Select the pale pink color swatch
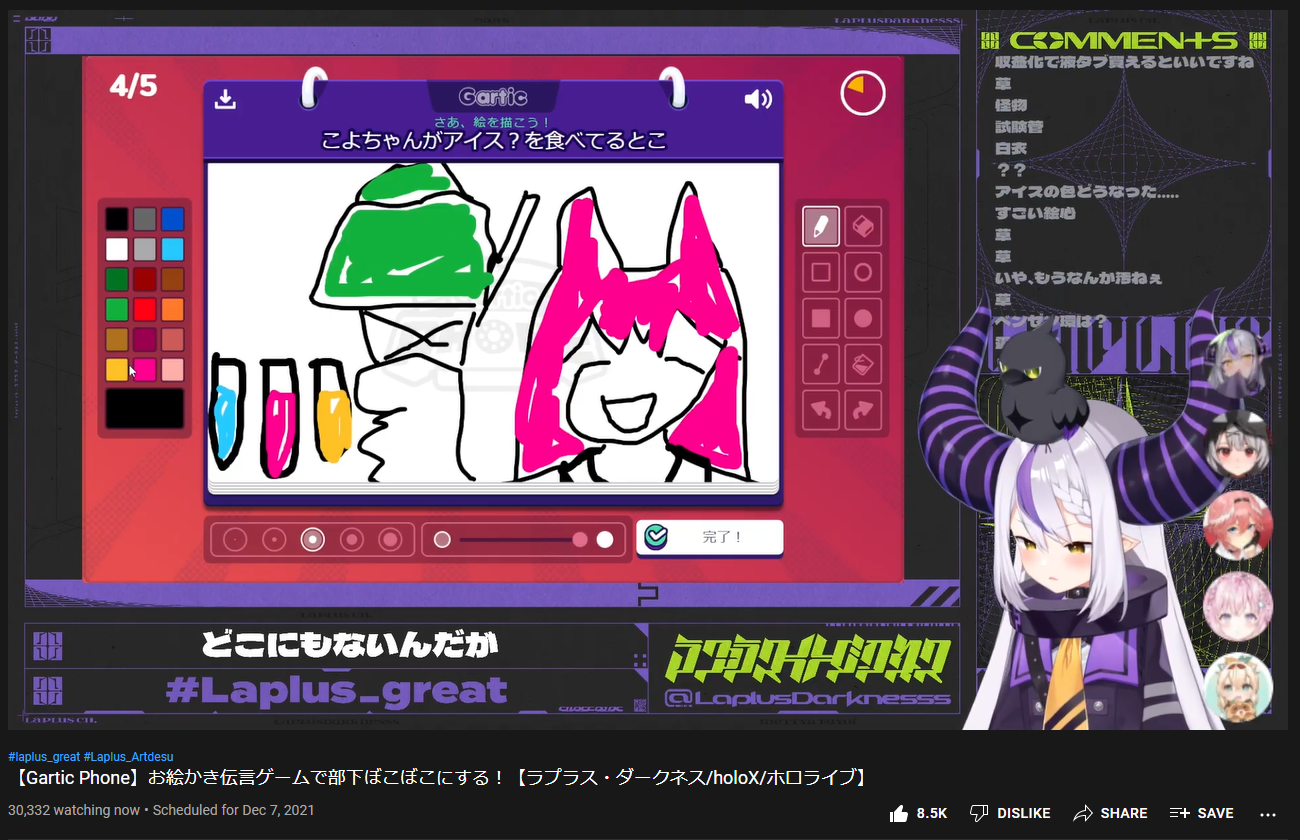The height and width of the screenshot is (840, 1300). click(173, 369)
